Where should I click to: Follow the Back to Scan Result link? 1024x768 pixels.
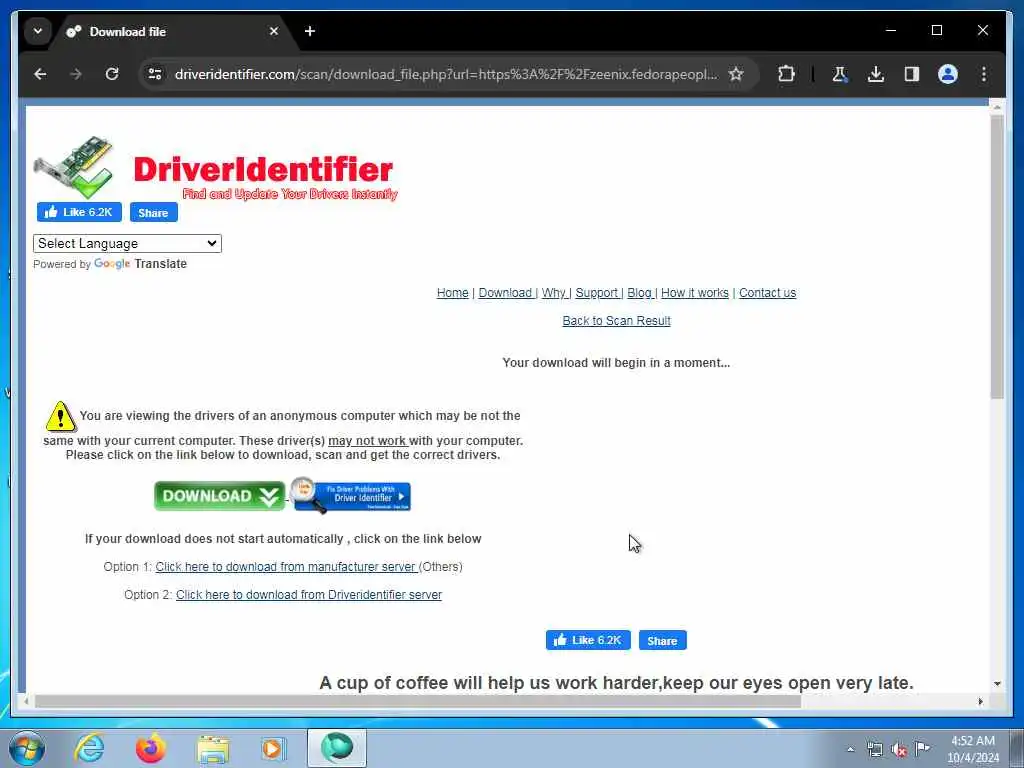tap(616, 321)
